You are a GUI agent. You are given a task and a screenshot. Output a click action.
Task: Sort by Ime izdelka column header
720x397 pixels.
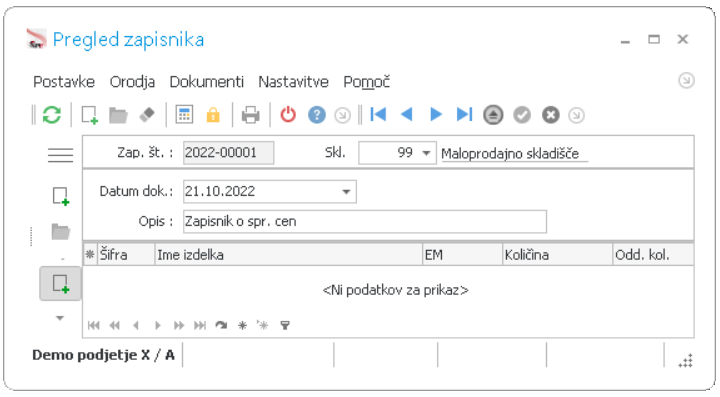point(288,255)
